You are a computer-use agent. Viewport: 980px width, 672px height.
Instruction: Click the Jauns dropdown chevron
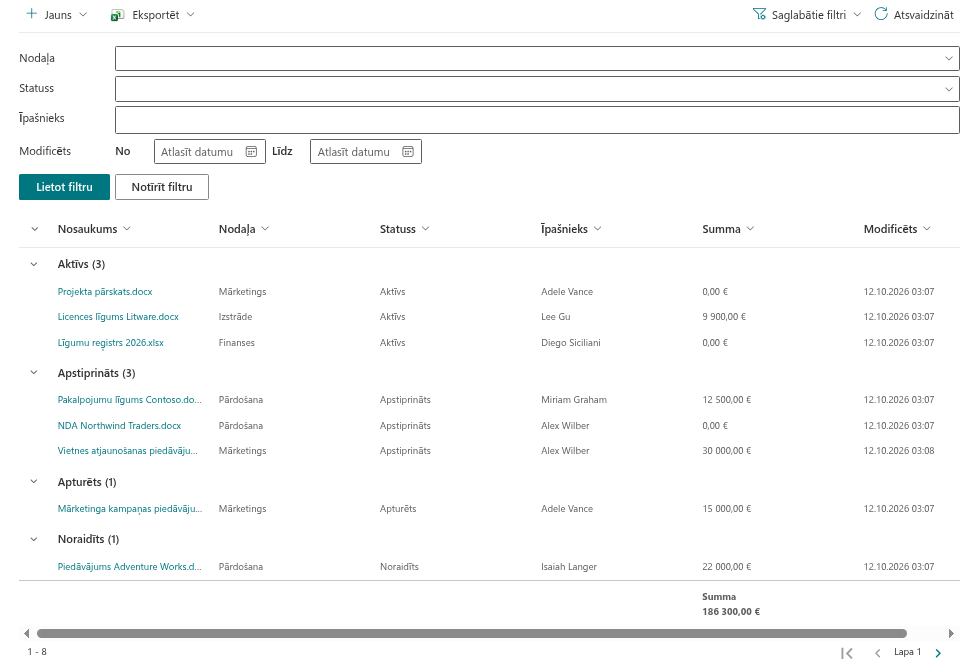[x=83, y=14]
